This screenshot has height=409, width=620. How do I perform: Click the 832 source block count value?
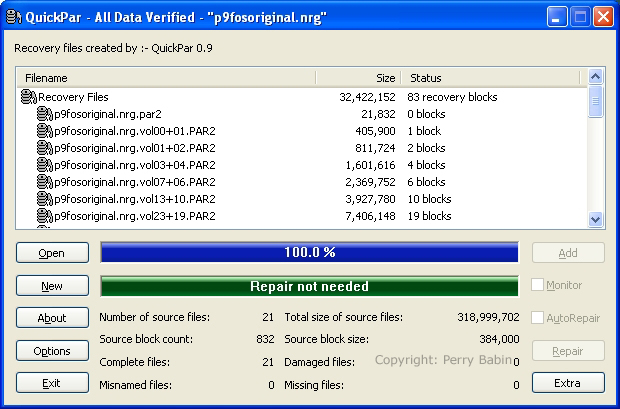[265, 339]
